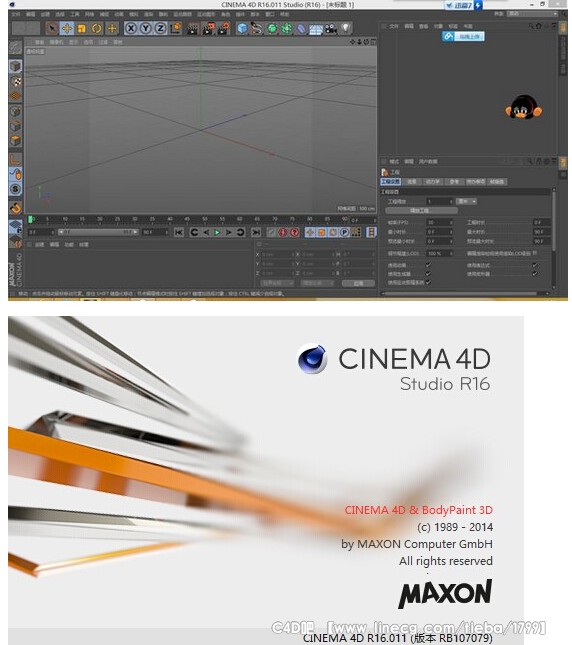Image resolution: width=572 pixels, height=645 pixels.
Task: Select the 工程设置 tab
Action: coord(390,181)
